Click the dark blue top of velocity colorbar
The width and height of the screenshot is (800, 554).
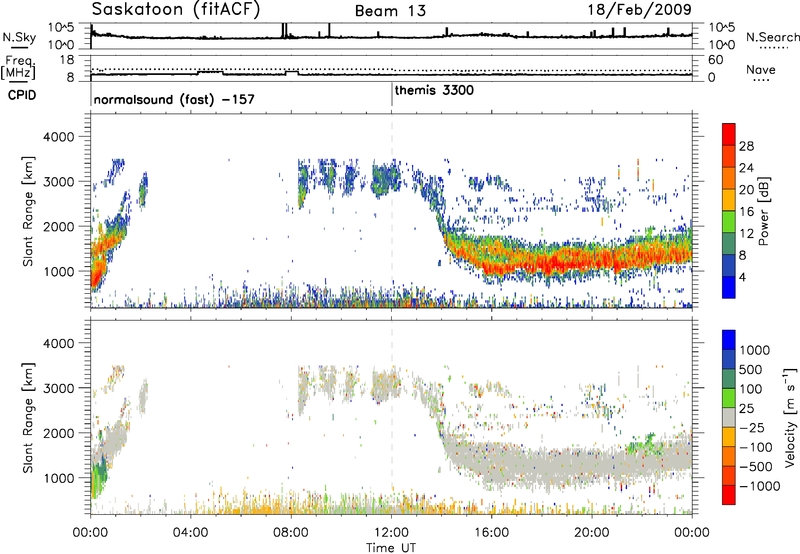729,340
